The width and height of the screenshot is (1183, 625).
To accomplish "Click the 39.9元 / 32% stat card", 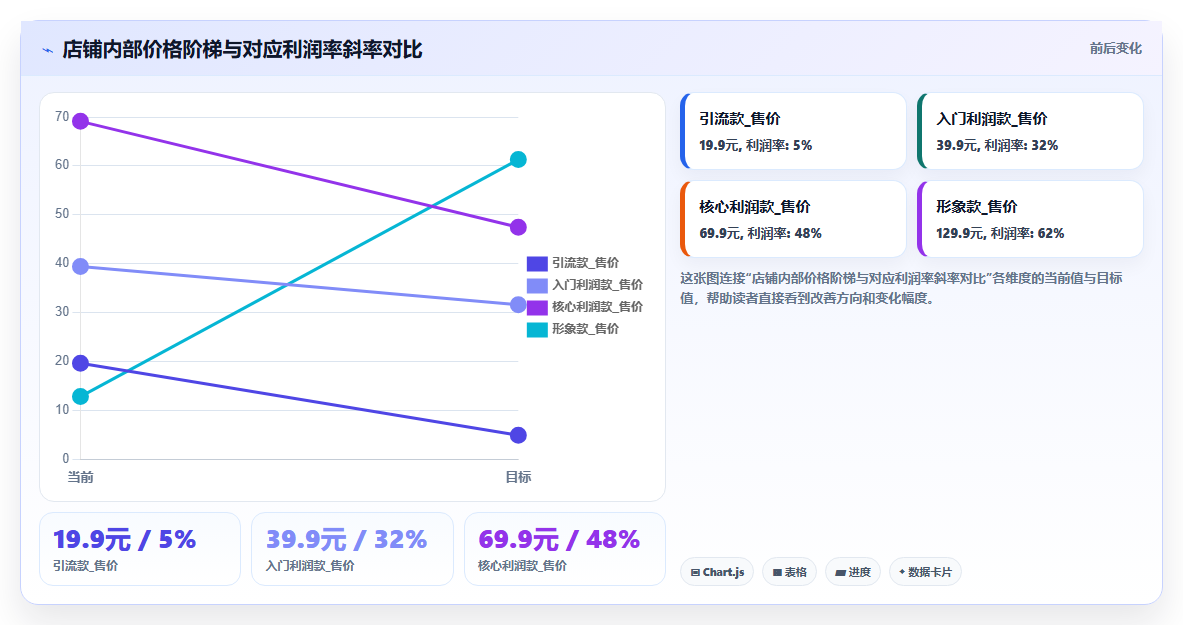I will click(x=352, y=549).
